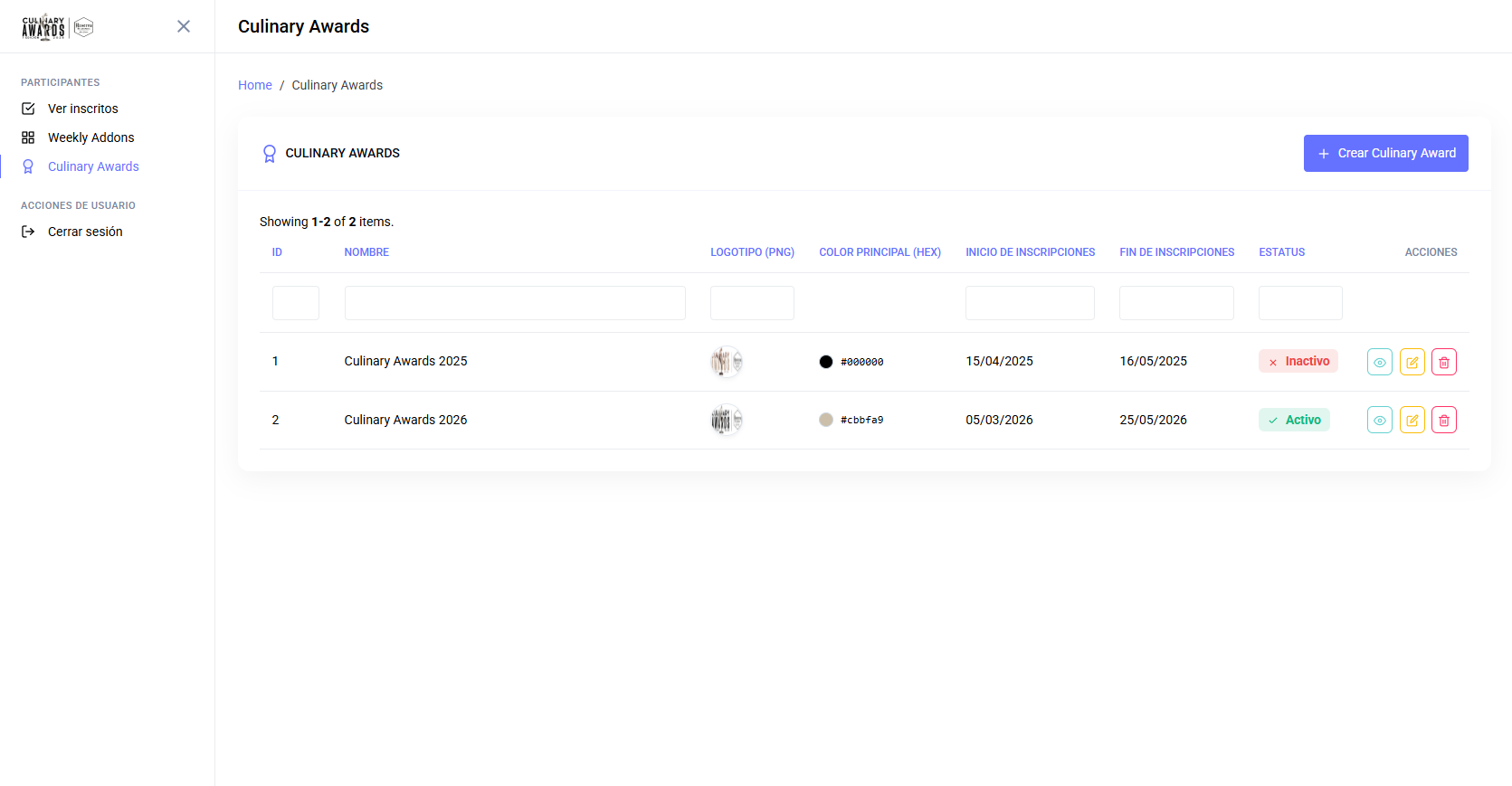Focus the Estatus filter field
Viewport: 1512px width, 786px height.
coord(1300,303)
